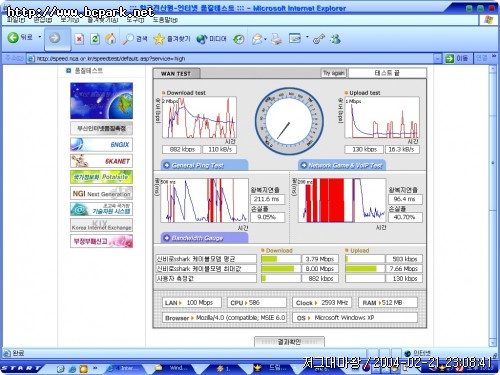Viewport: 500px width, 375px height.
Task: Click the LAN 100 Mbps field
Action: [192, 303]
